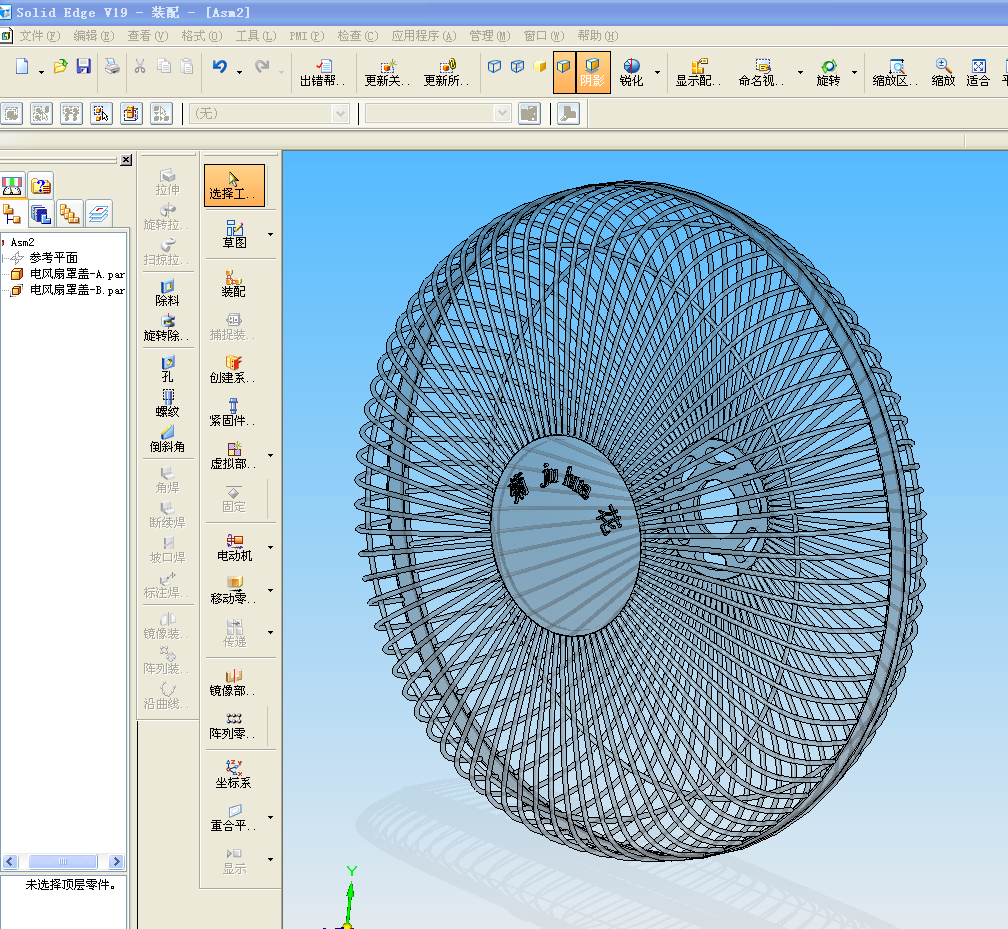Click the 除料 cutout tool
Screen dimensions: 1008x929
coord(167,293)
